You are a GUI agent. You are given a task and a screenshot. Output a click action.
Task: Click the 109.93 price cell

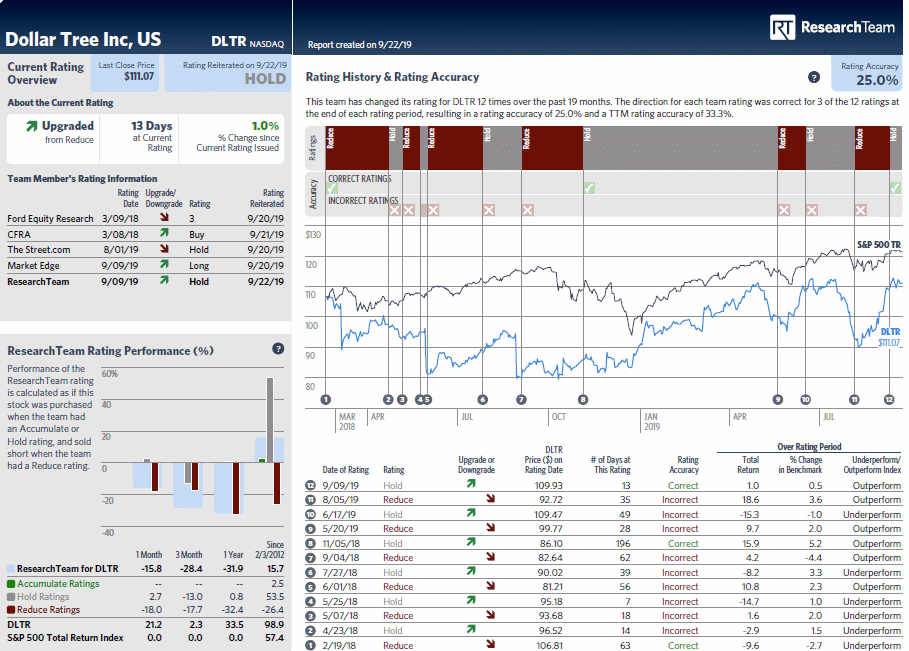click(548, 486)
